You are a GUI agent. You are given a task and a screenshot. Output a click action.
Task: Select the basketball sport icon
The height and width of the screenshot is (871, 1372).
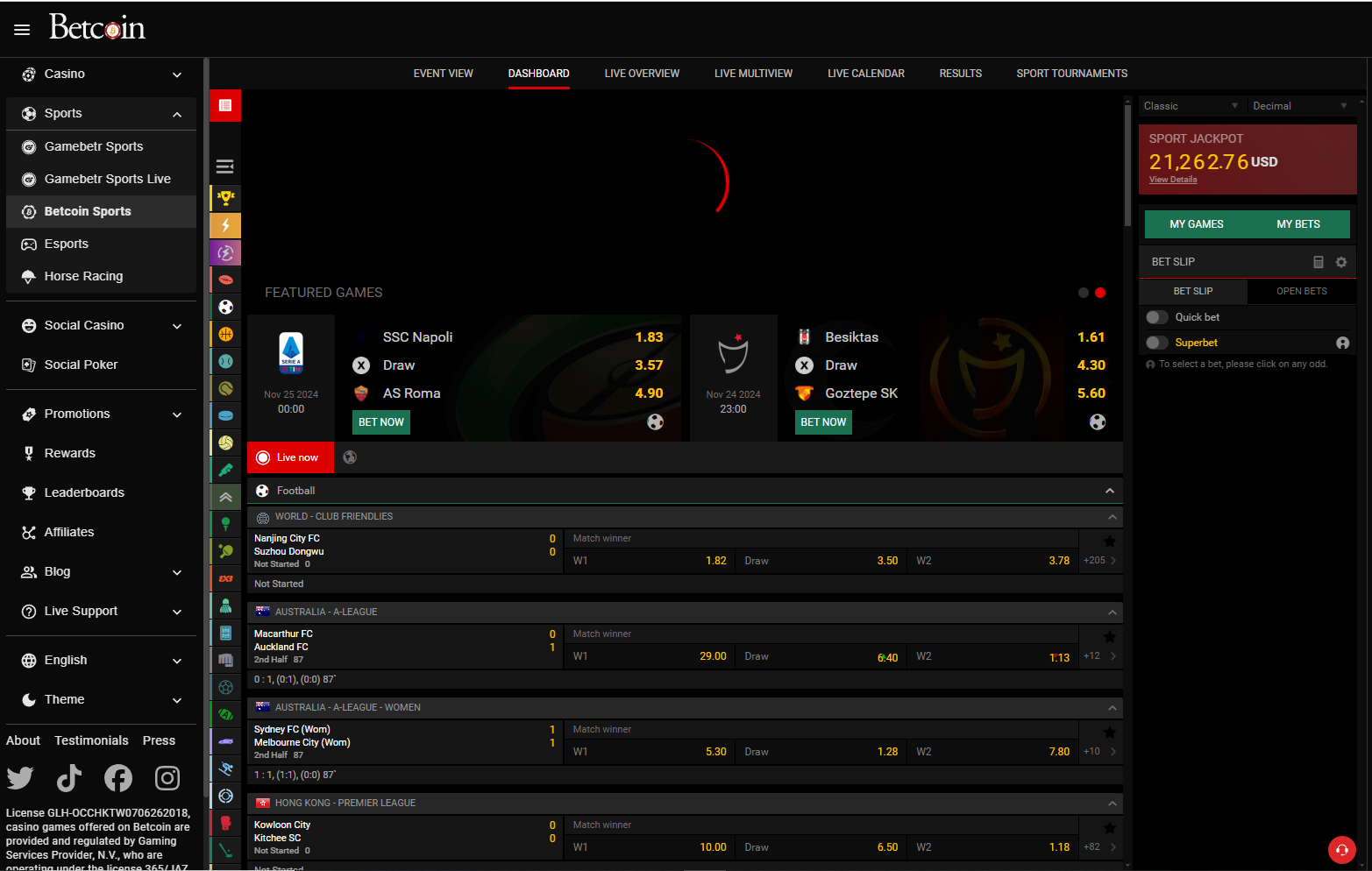click(225, 334)
